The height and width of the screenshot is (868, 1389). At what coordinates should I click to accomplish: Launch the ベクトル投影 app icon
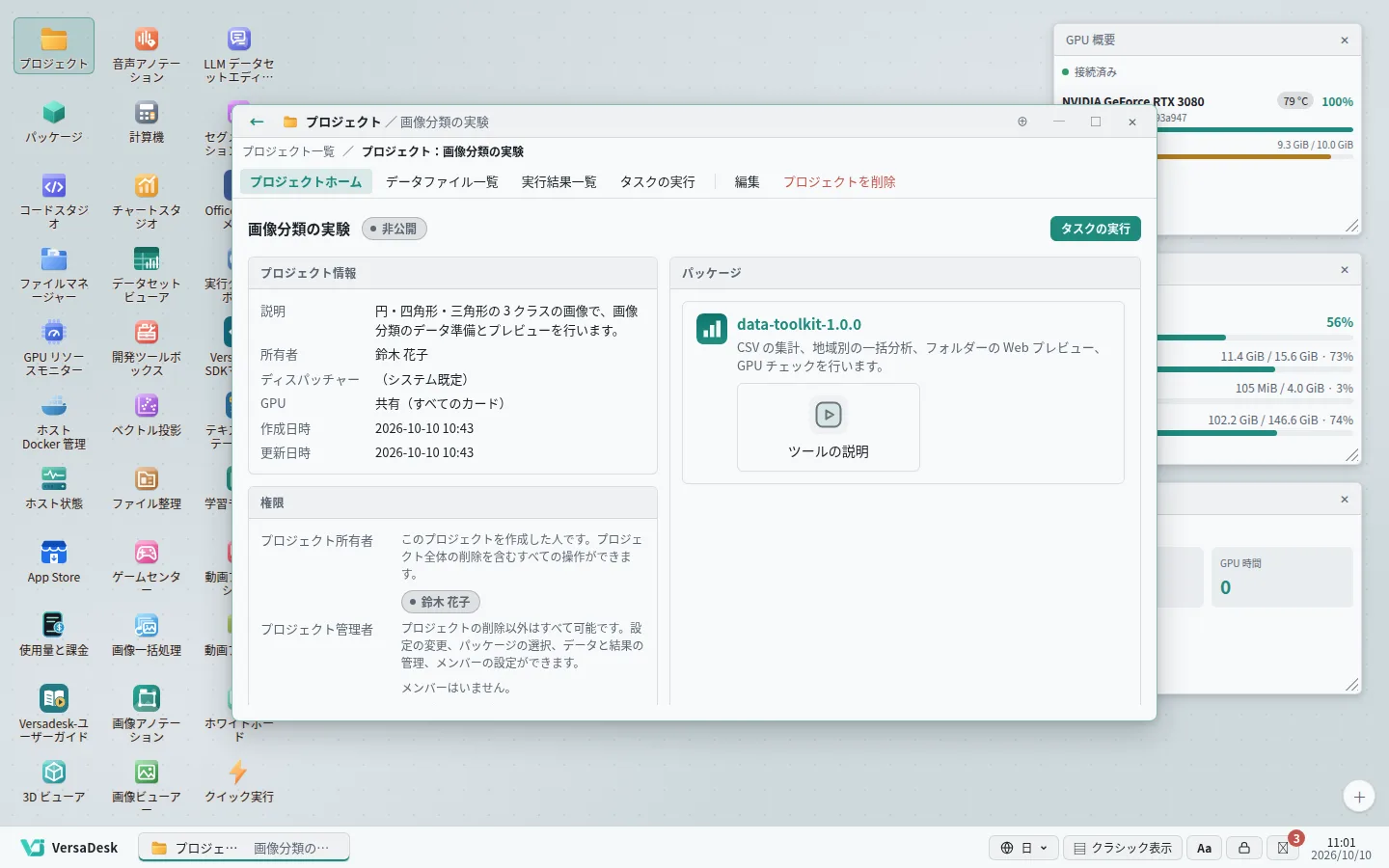click(147, 415)
